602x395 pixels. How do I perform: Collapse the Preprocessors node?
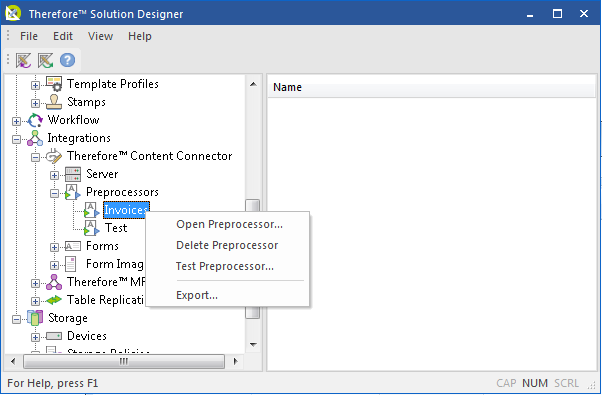54,193
